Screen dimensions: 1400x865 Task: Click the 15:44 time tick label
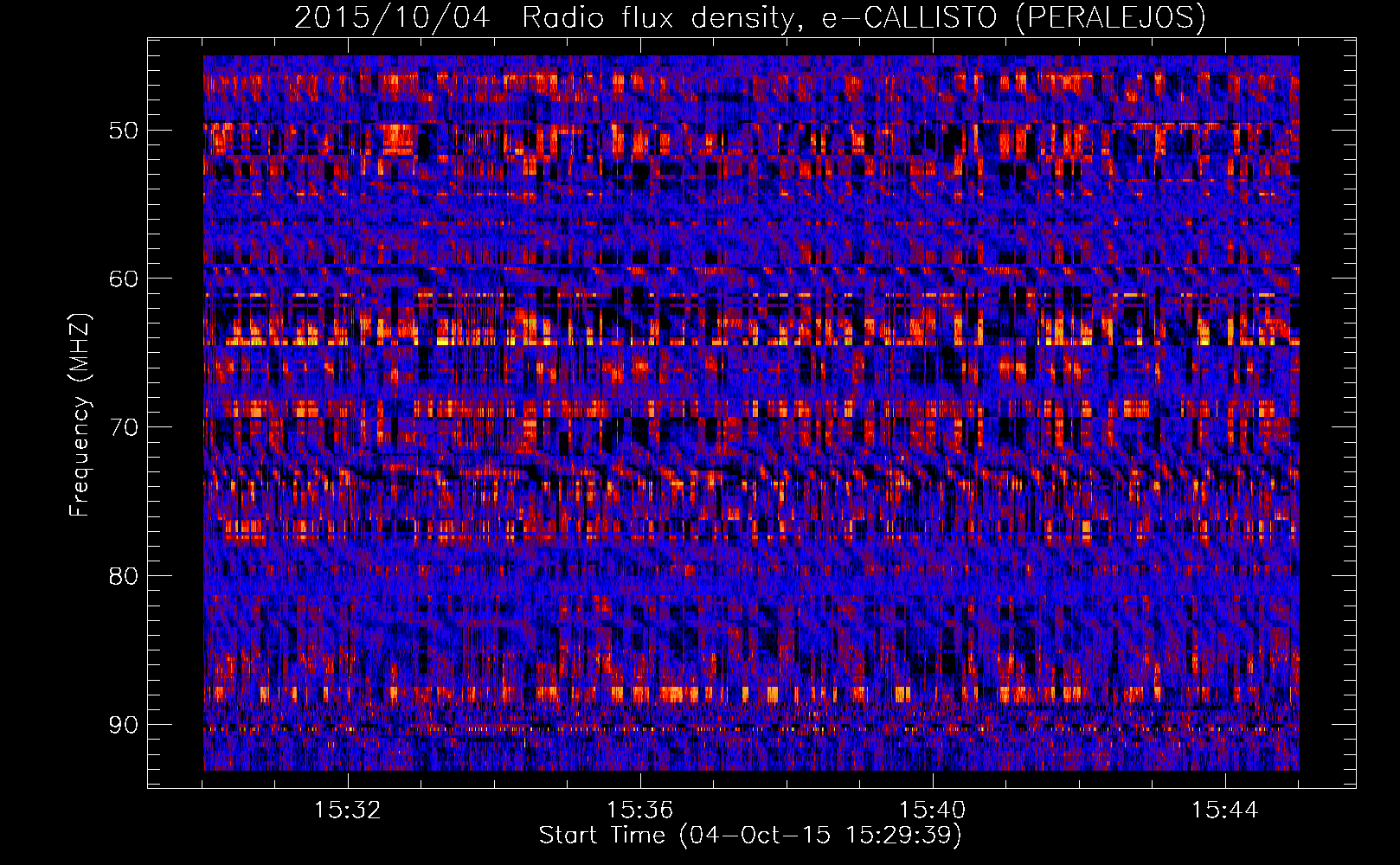1224,811
